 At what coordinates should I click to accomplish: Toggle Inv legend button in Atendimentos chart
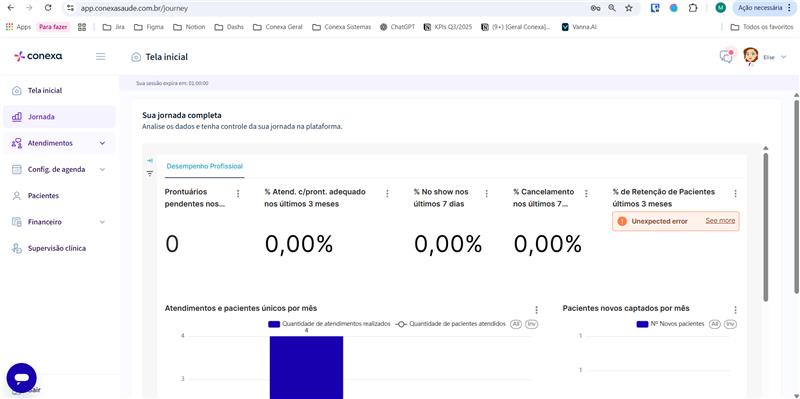click(532, 324)
